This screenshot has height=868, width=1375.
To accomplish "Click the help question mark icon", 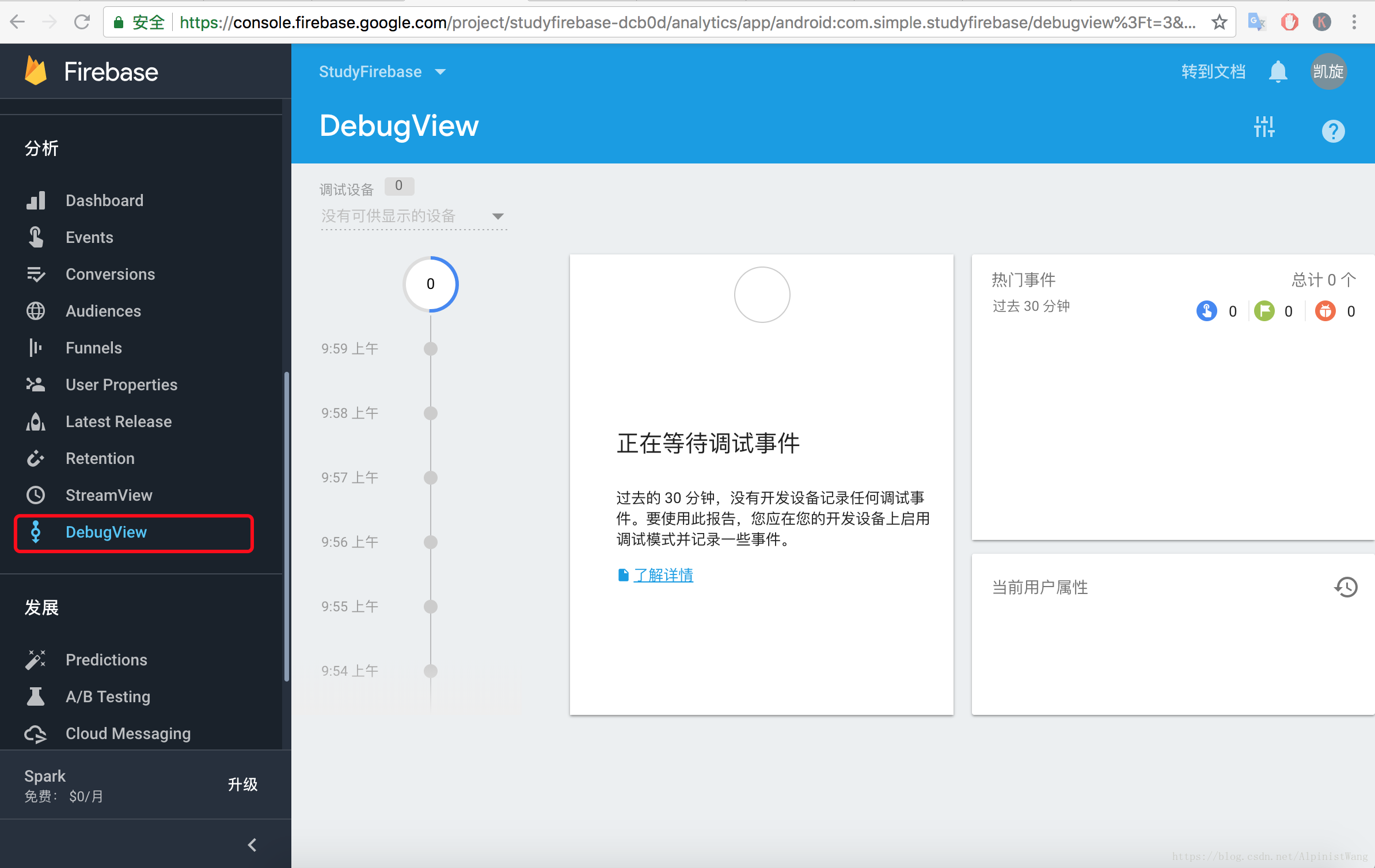I will pyautogui.click(x=1333, y=131).
